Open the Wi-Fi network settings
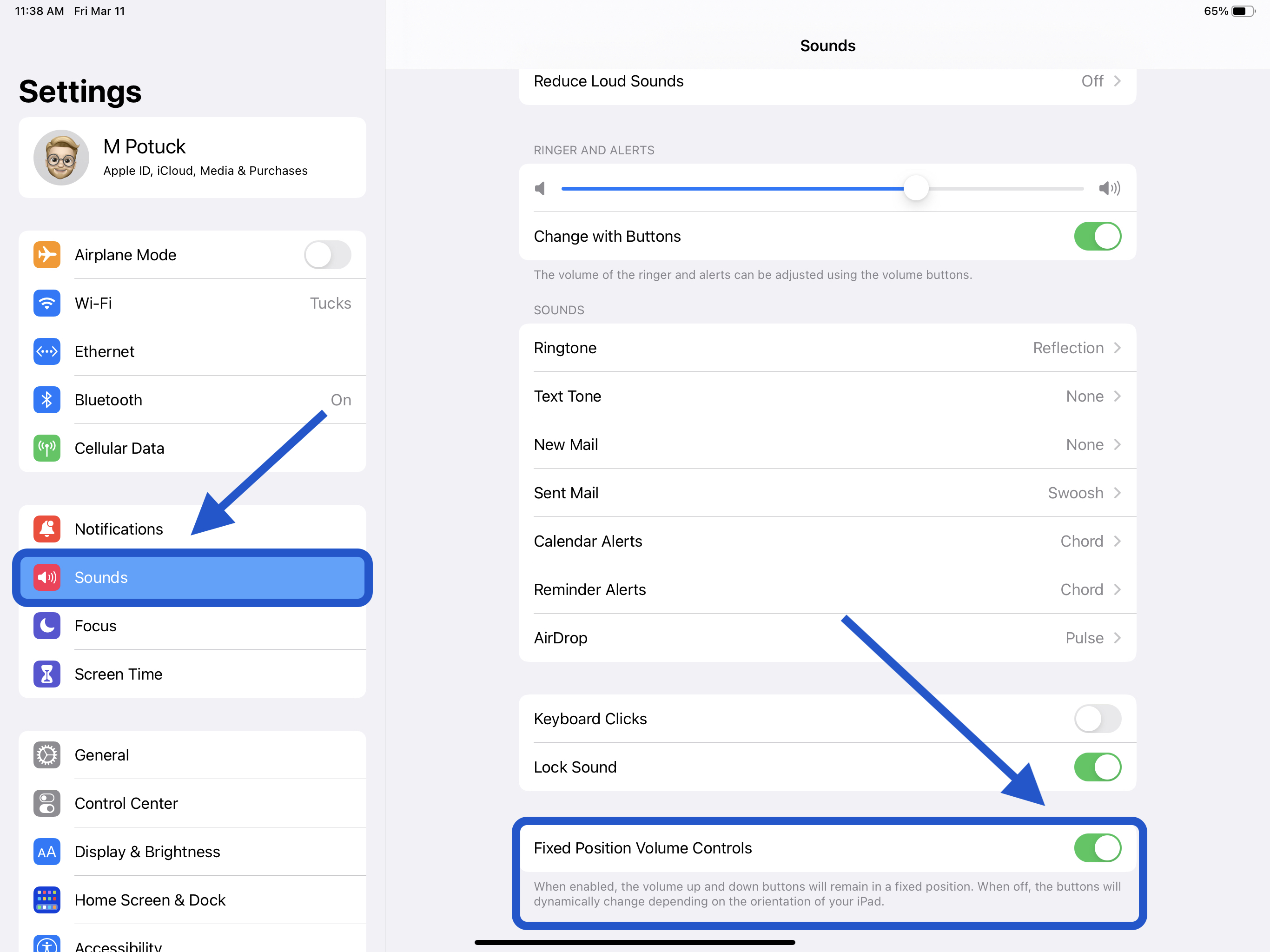 pos(192,302)
